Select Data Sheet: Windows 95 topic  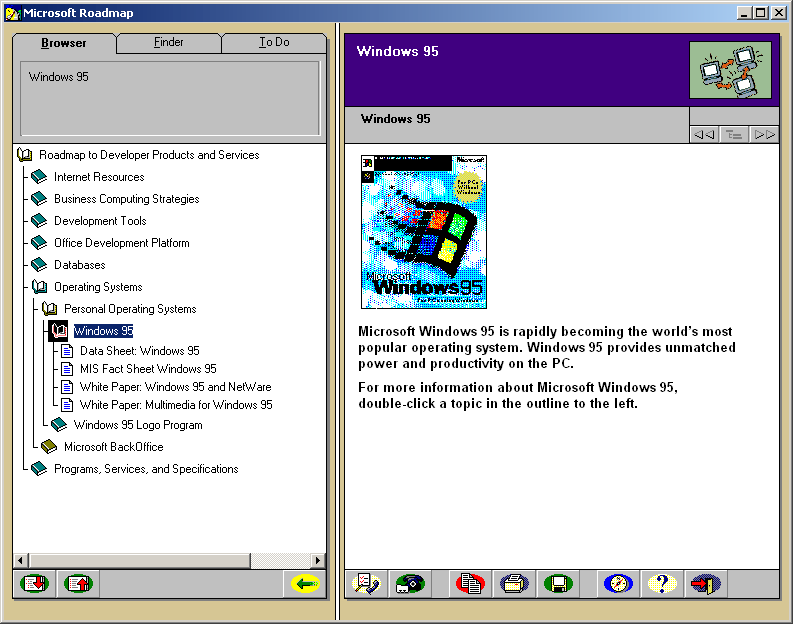click(140, 351)
